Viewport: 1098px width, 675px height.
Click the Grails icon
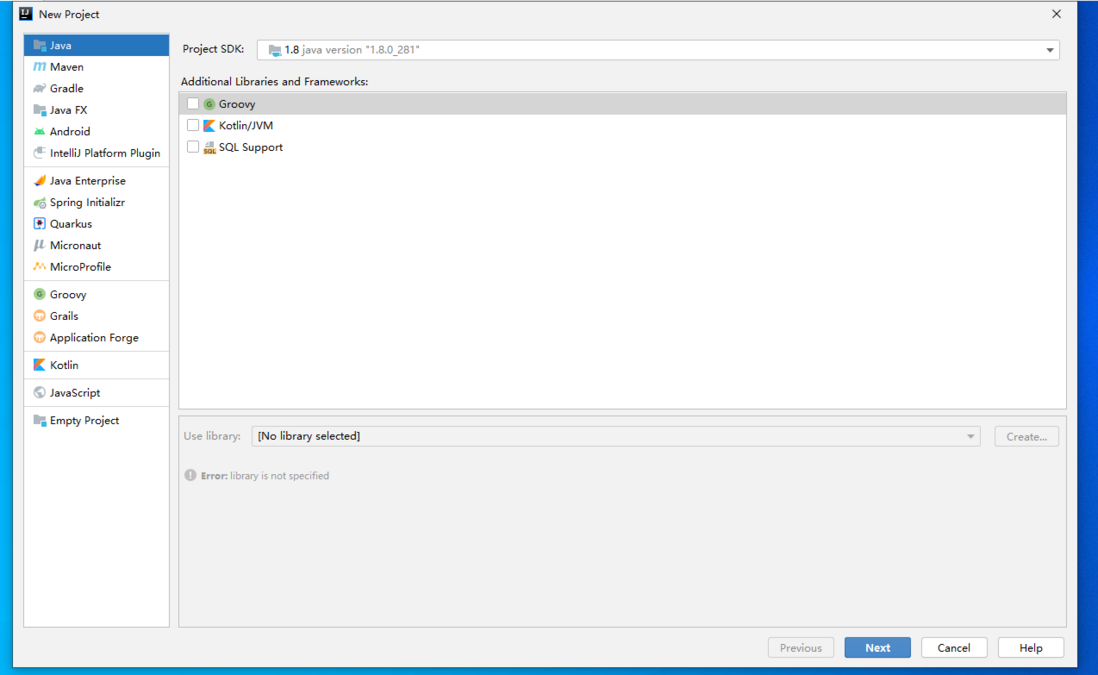[x=39, y=316]
